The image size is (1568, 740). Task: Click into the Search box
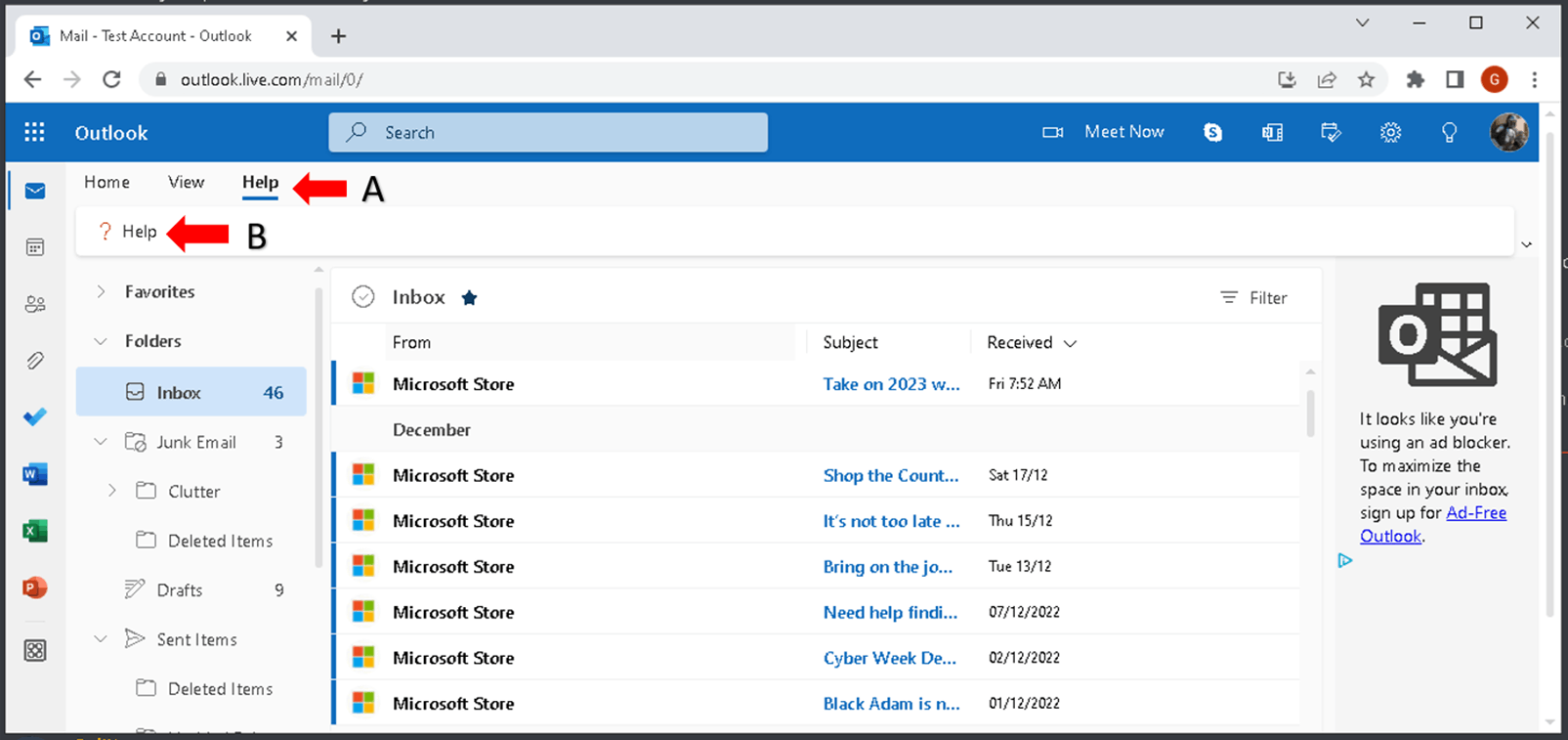[x=548, y=132]
